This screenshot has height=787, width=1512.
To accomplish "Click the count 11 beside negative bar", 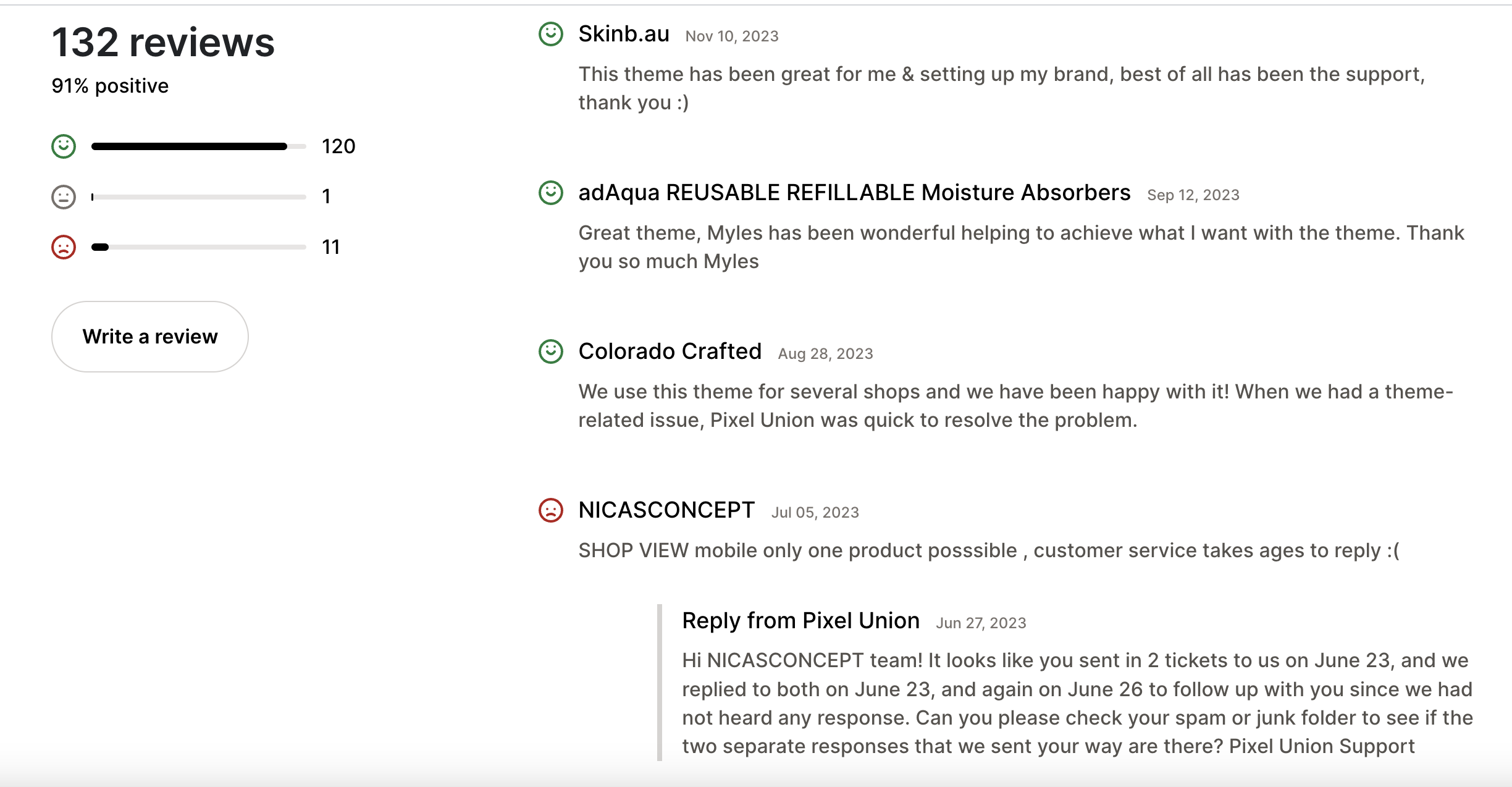I will click(331, 246).
